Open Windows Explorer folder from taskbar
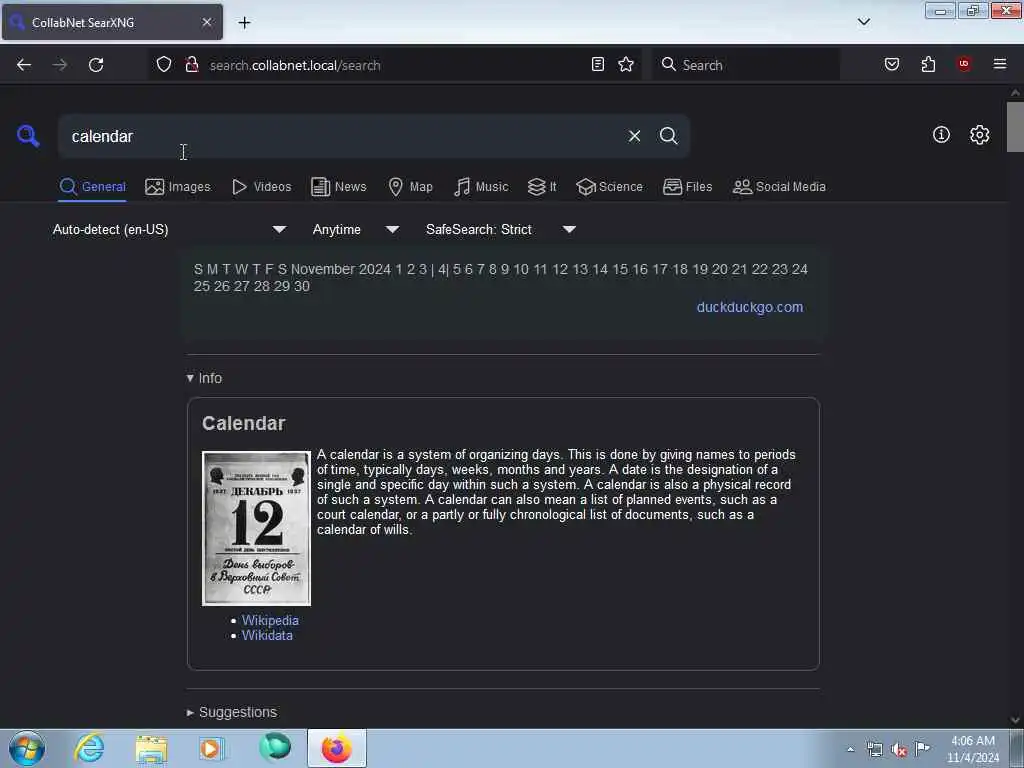 click(152, 748)
